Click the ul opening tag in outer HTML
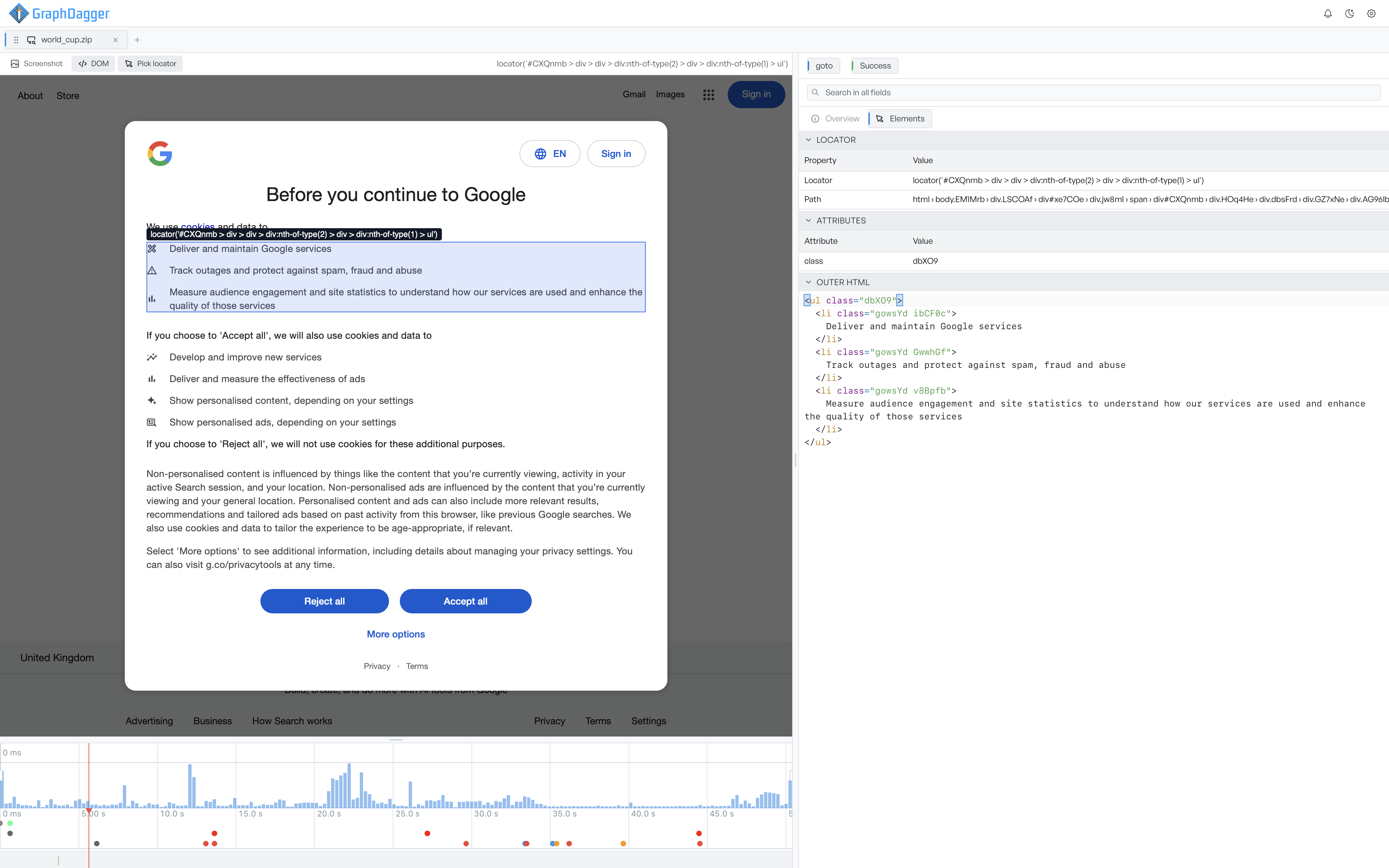 [x=854, y=300]
